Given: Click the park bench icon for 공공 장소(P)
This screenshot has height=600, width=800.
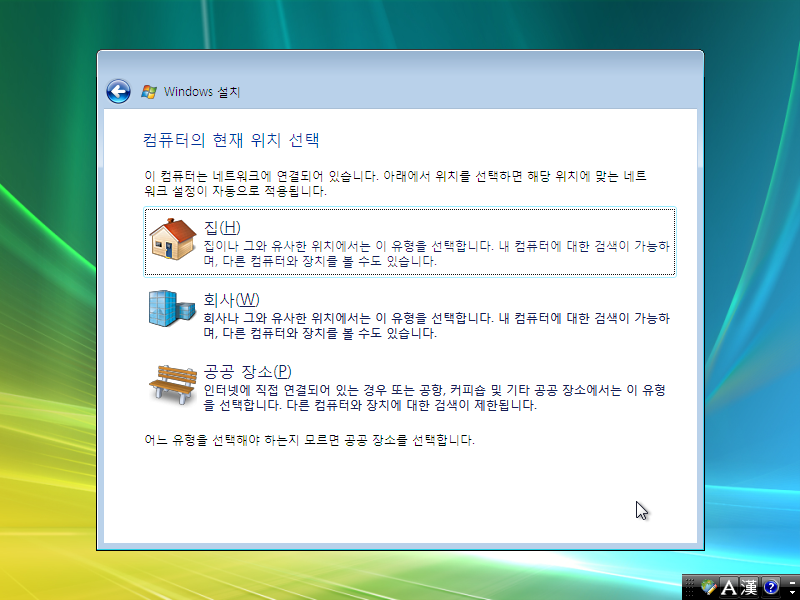Looking at the screenshot, I should pos(172,384).
